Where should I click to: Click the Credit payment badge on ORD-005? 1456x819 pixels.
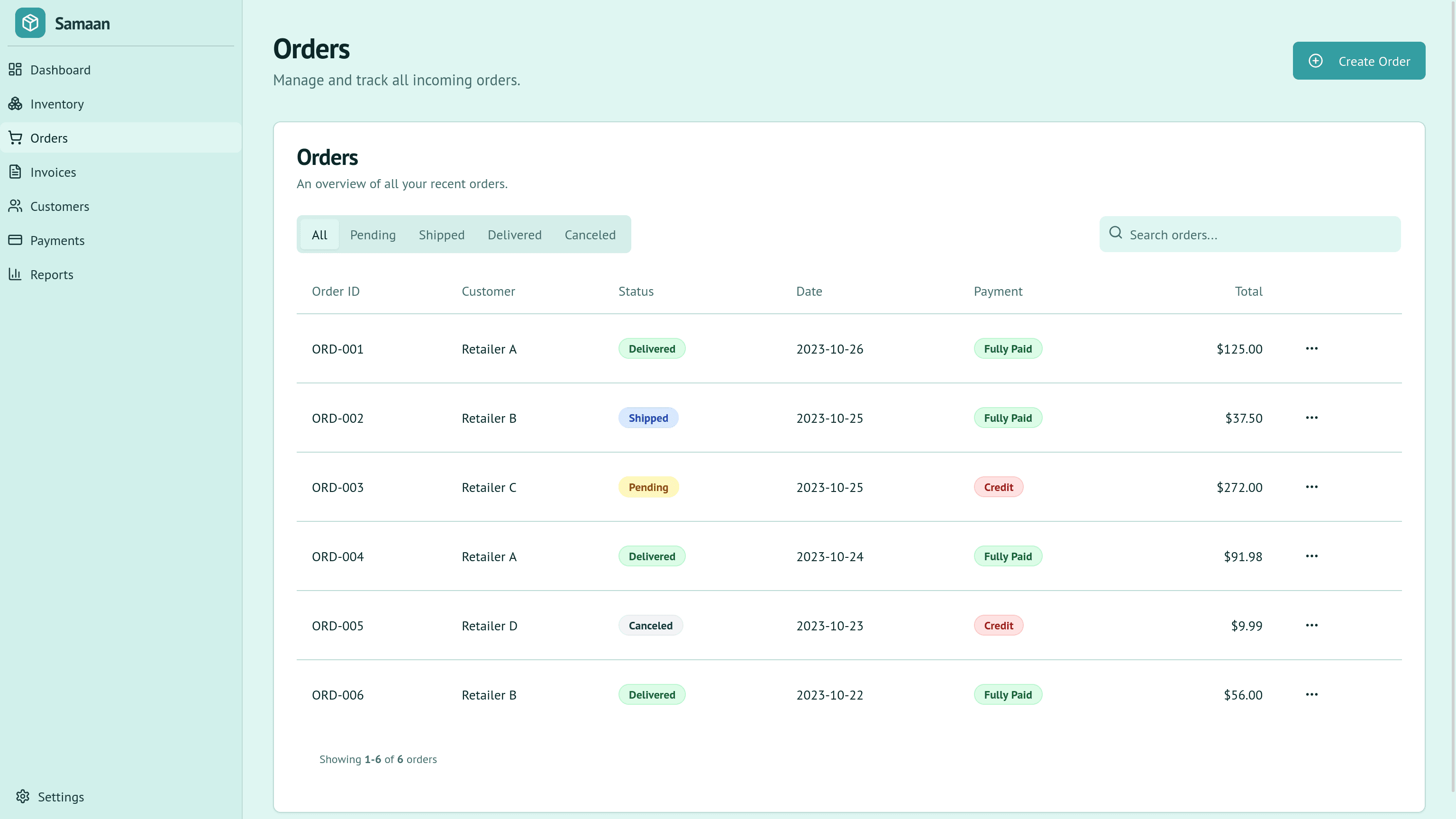click(998, 625)
